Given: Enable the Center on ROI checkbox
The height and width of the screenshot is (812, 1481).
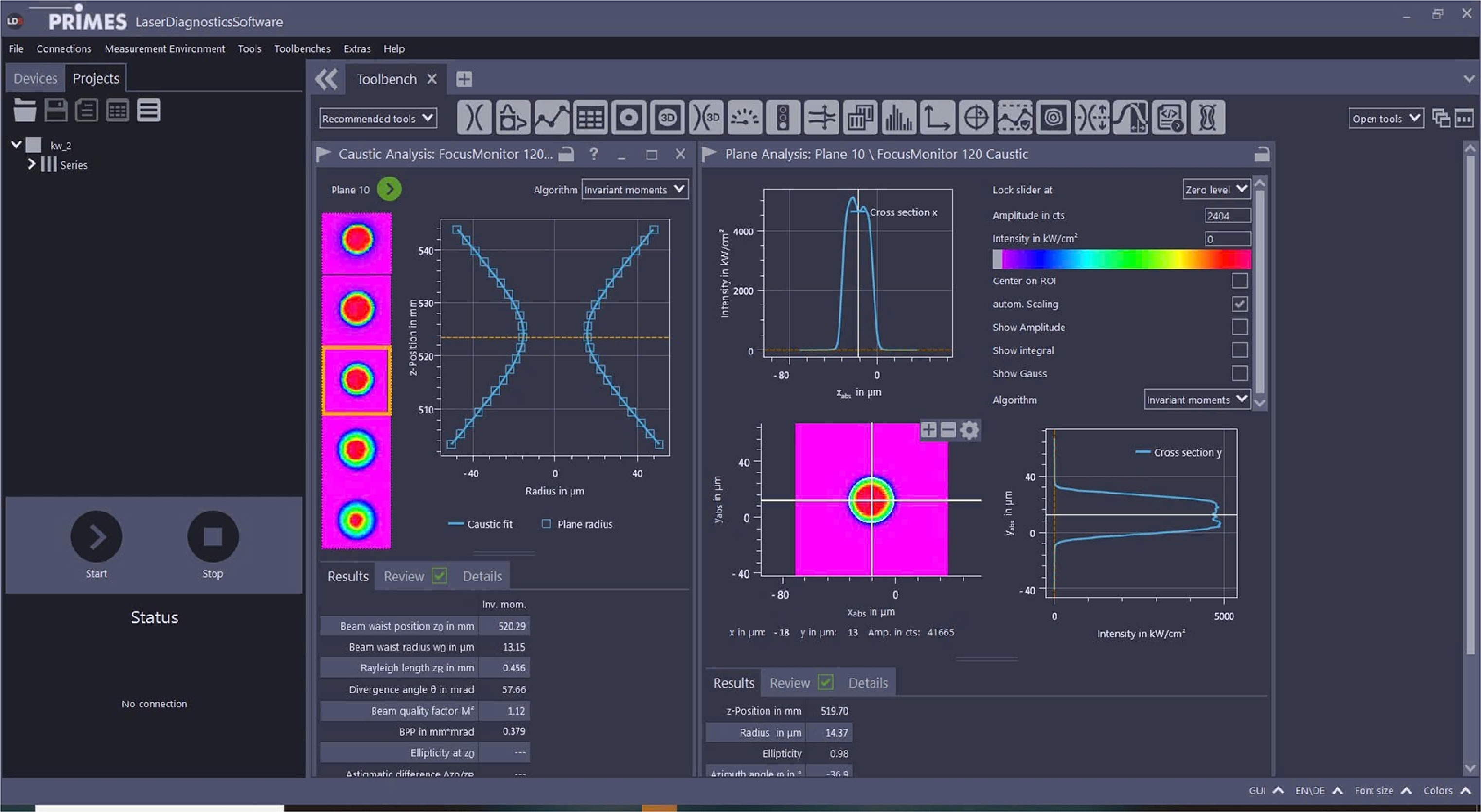Looking at the screenshot, I should 1240,281.
